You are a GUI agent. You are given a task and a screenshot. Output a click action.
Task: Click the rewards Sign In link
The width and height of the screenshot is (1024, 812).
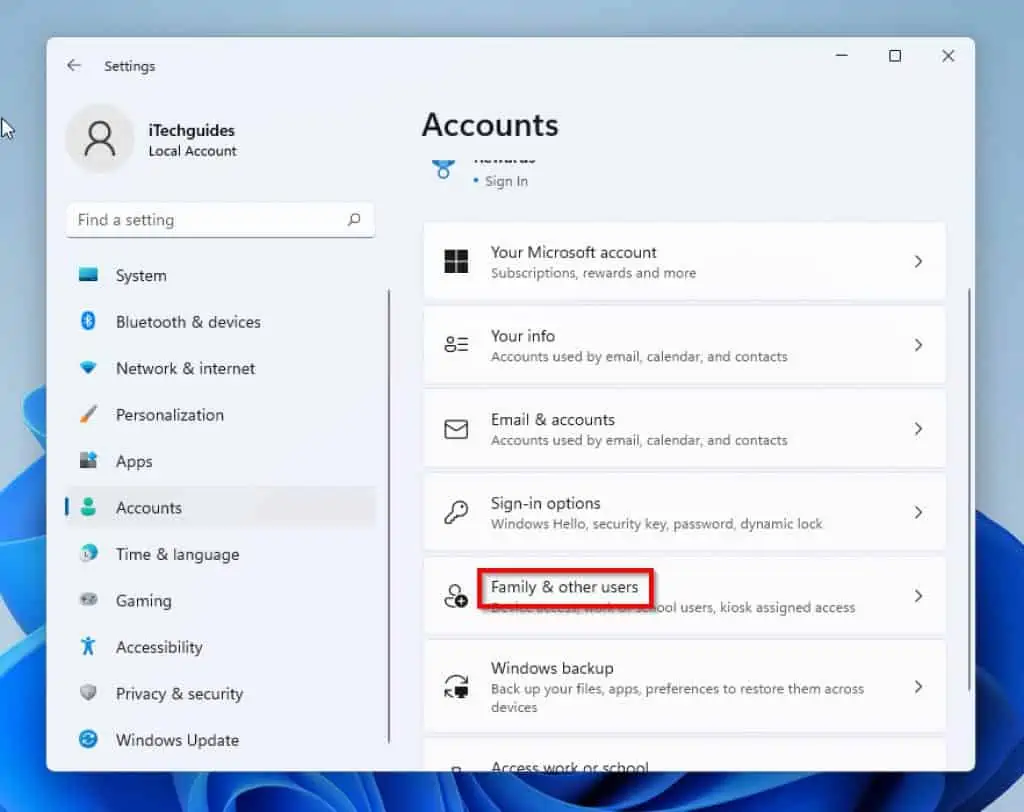coord(506,181)
